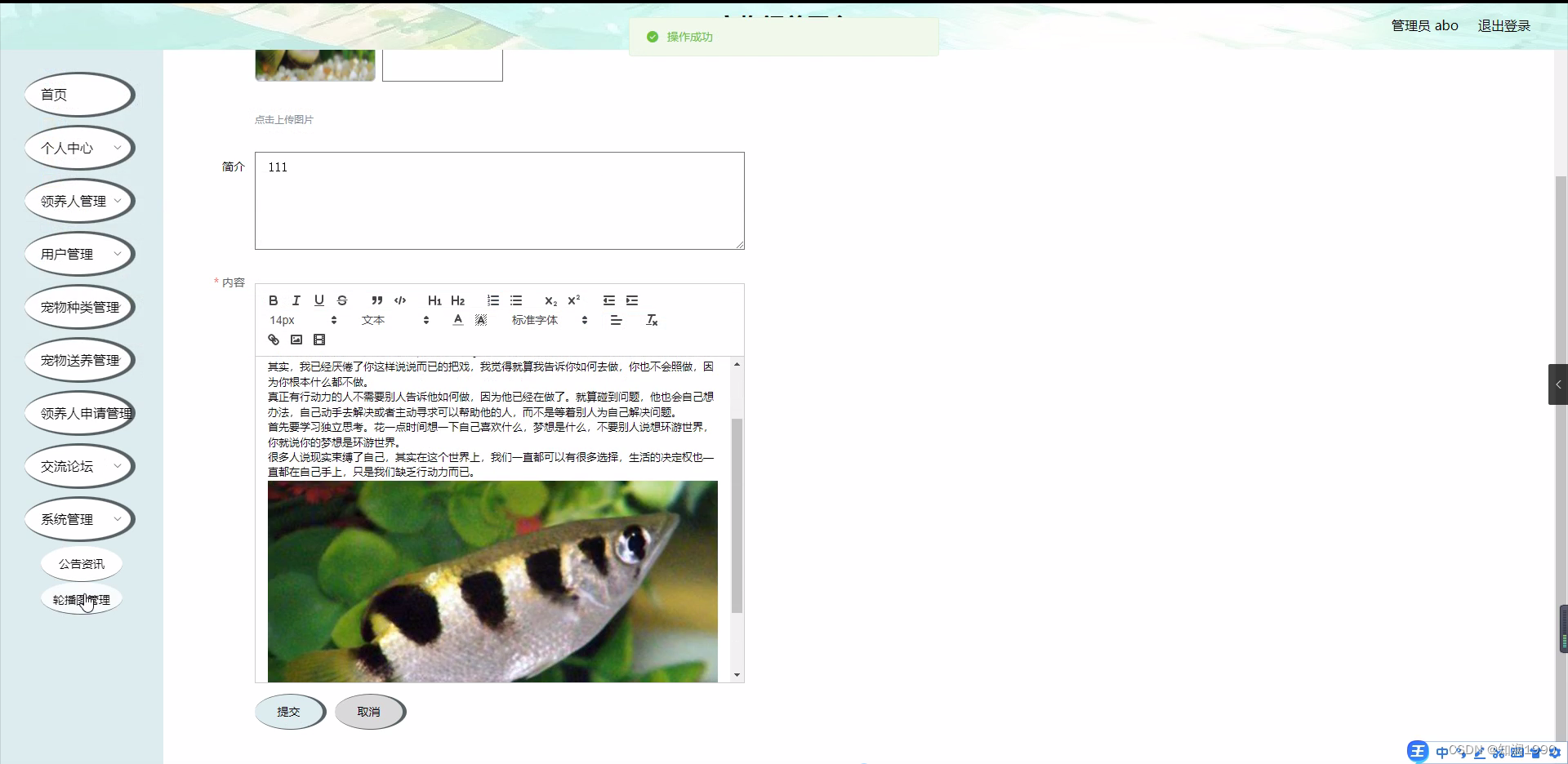Insert a blockquote in the content editor
The width and height of the screenshot is (1568, 764).
(x=376, y=300)
